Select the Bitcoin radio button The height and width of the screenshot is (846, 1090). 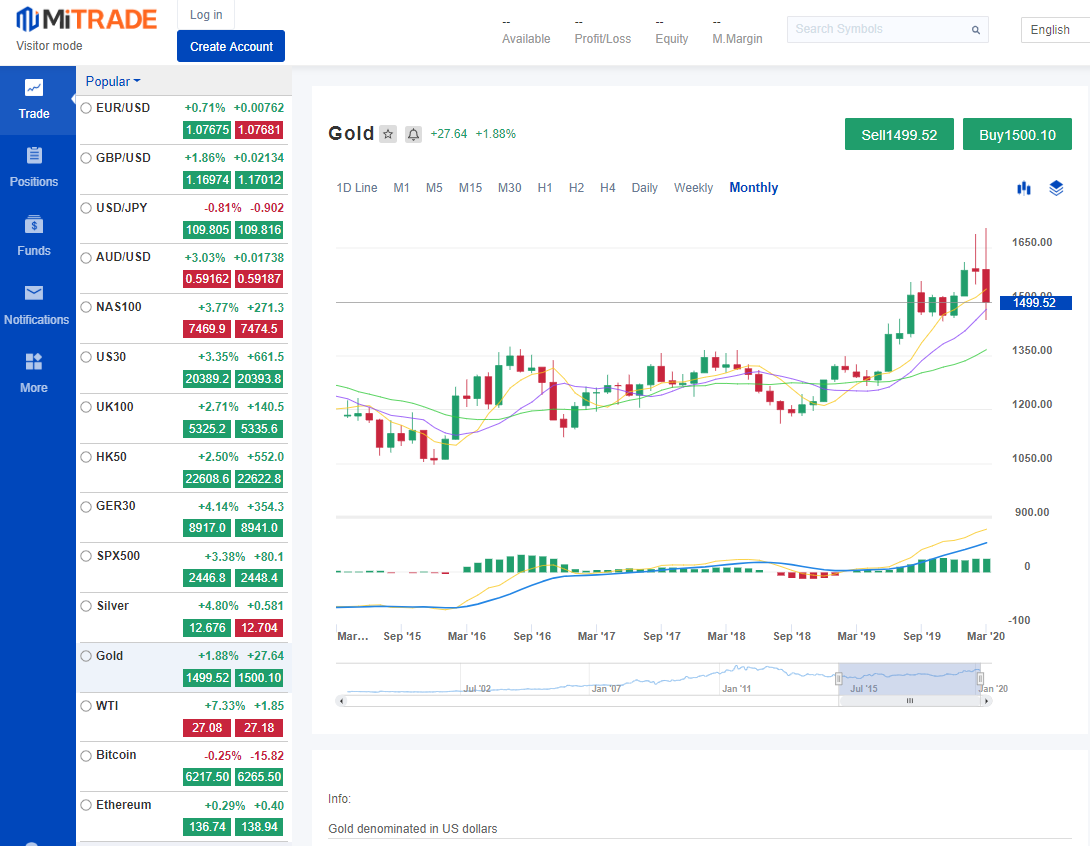point(86,755)
